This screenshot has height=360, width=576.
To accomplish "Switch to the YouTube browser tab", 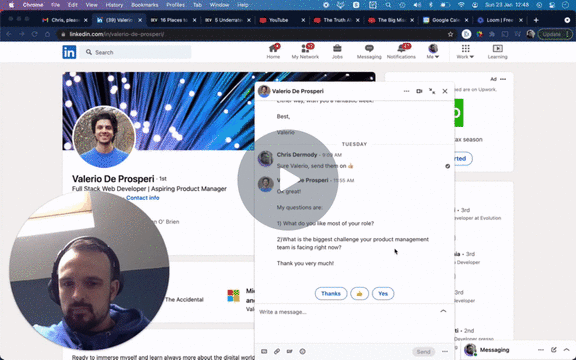I will pyautogui.click(x=283, y=20).
